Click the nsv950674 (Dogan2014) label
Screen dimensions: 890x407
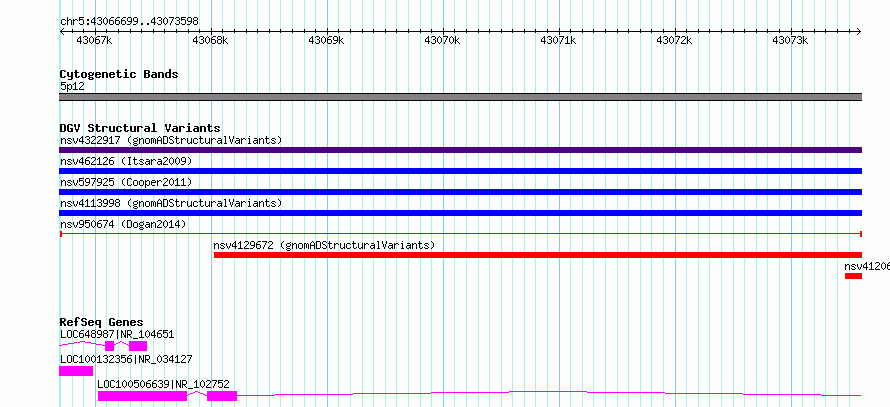coord(123,224)
